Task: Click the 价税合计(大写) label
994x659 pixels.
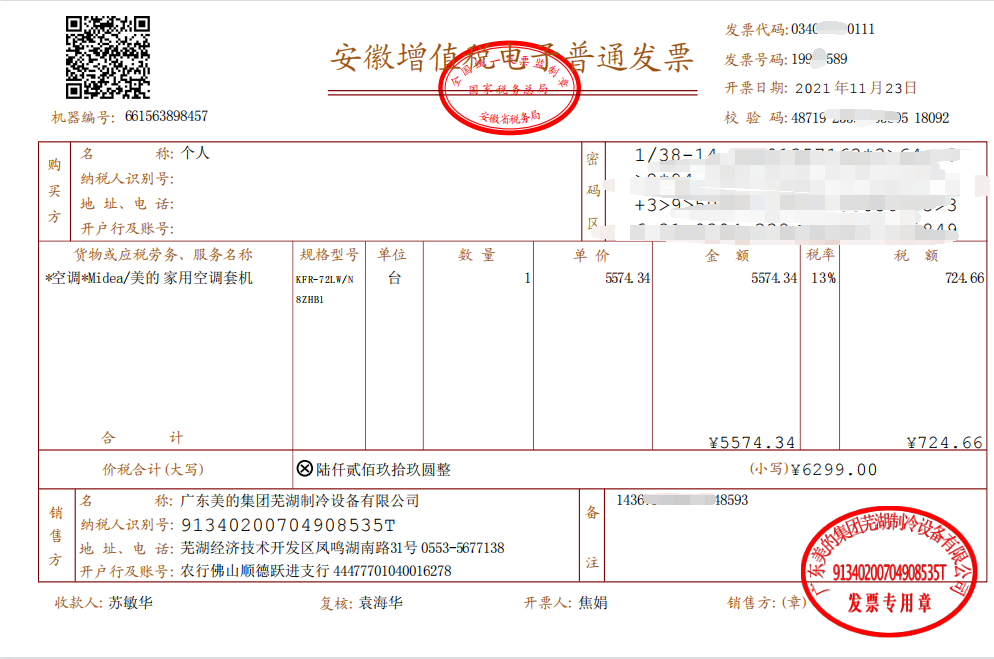Action: pyautogui.click(x=153, y=470)
